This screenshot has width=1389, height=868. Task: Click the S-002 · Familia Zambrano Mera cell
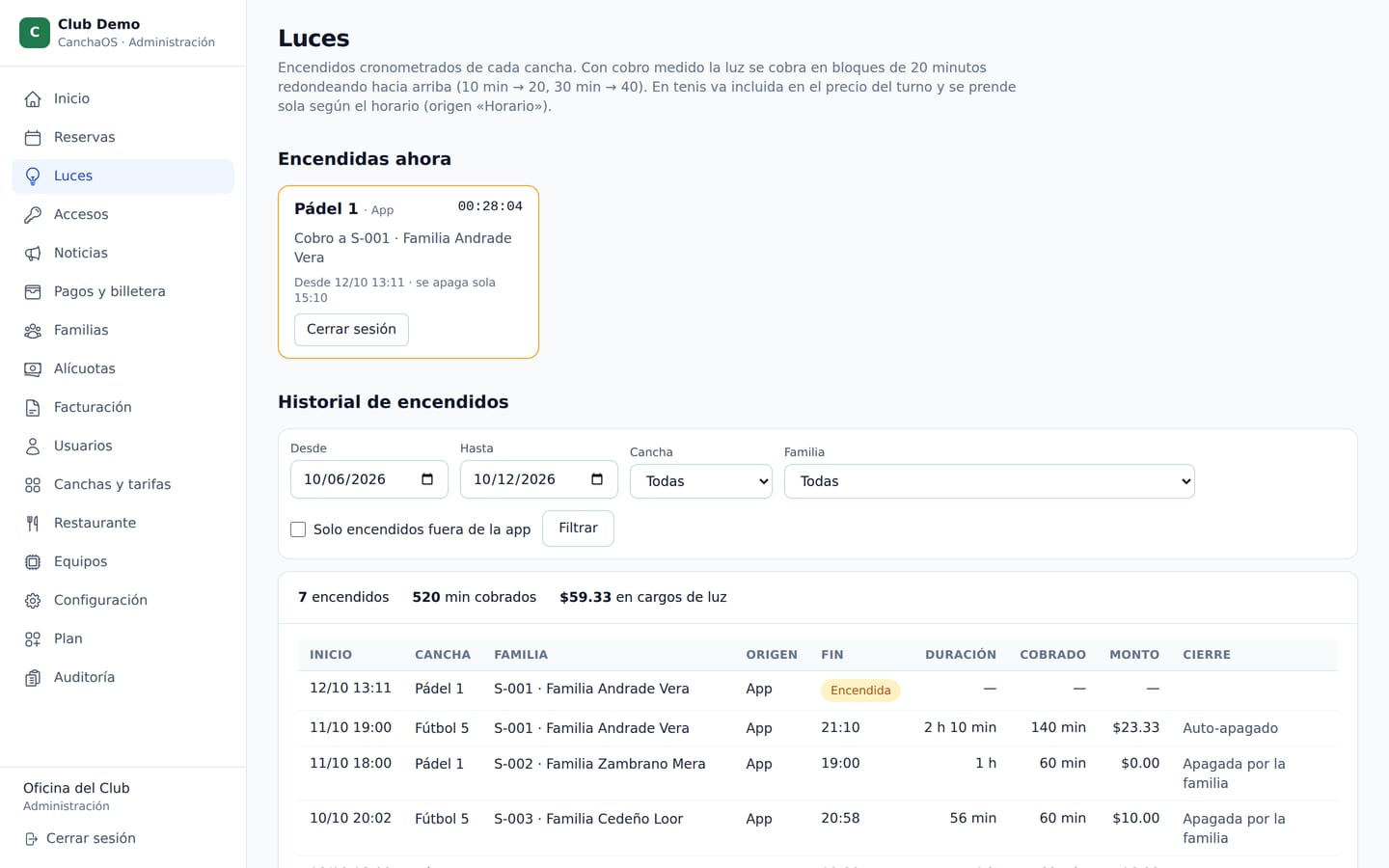pos(600,764)
